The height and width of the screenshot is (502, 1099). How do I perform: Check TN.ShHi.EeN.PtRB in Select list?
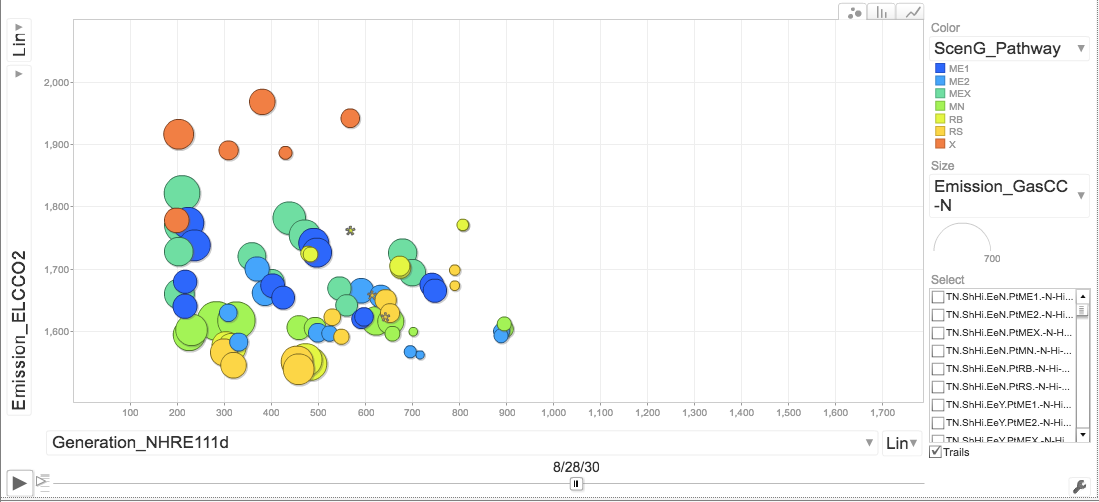click(x=938, y=369)
